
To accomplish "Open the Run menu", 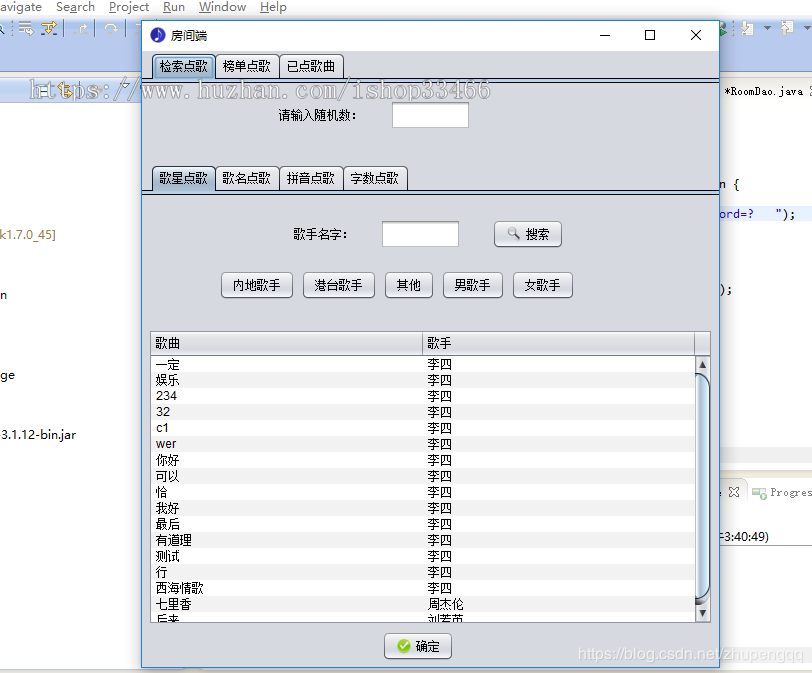I will pyautogui.click(x=173, y=7).
